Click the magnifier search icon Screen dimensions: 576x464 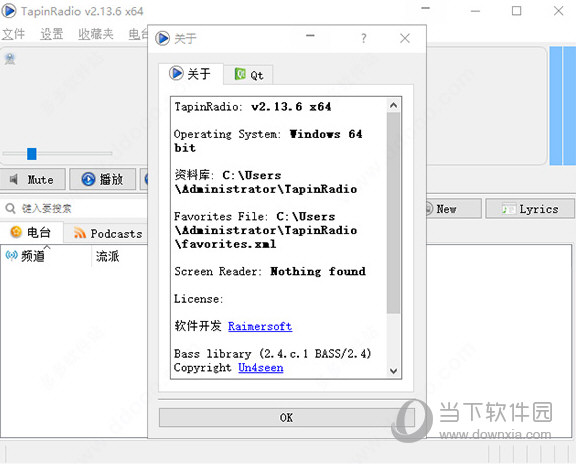10,209
